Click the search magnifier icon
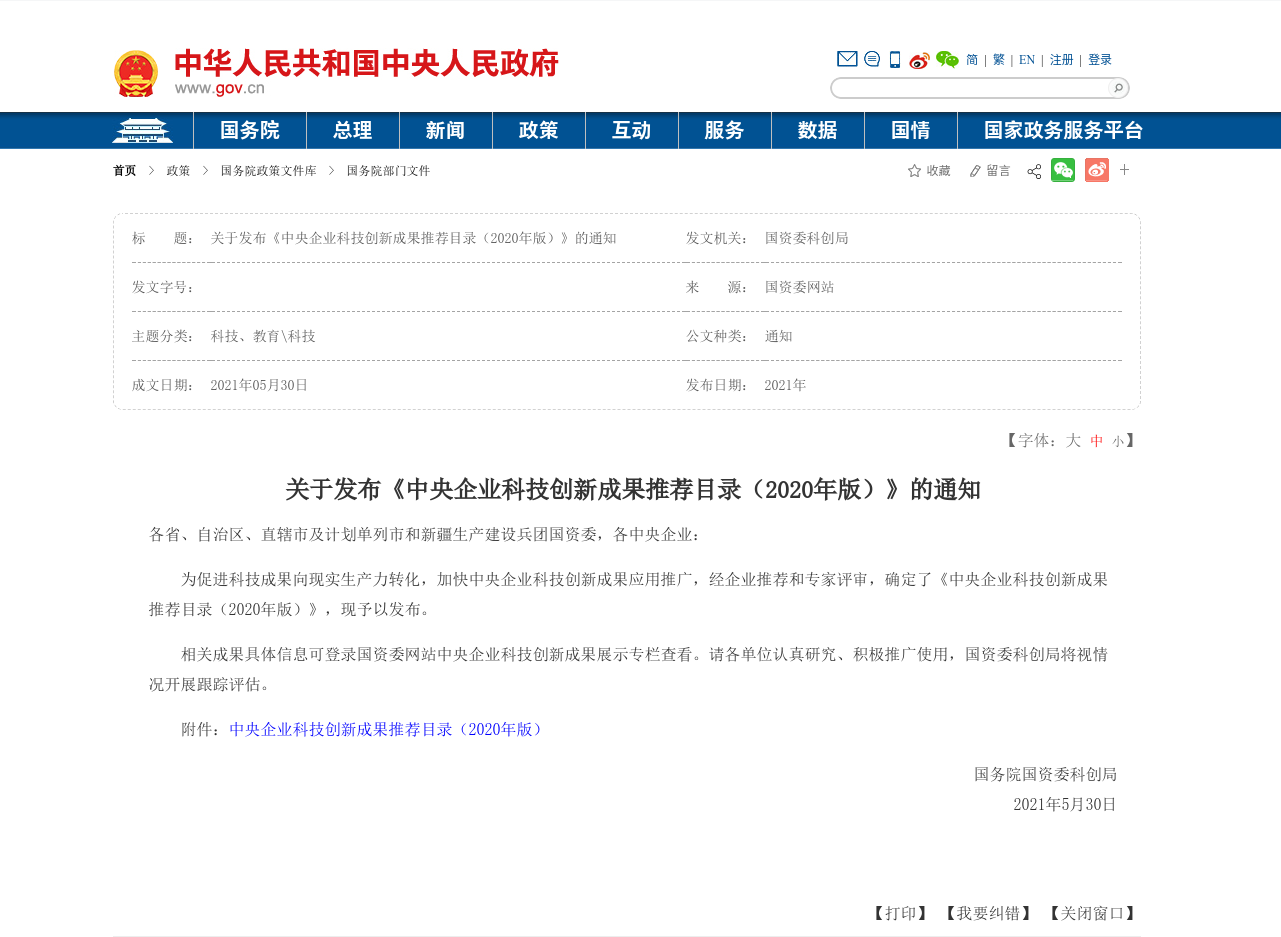1281x937 pixels. coord(1117,88)
